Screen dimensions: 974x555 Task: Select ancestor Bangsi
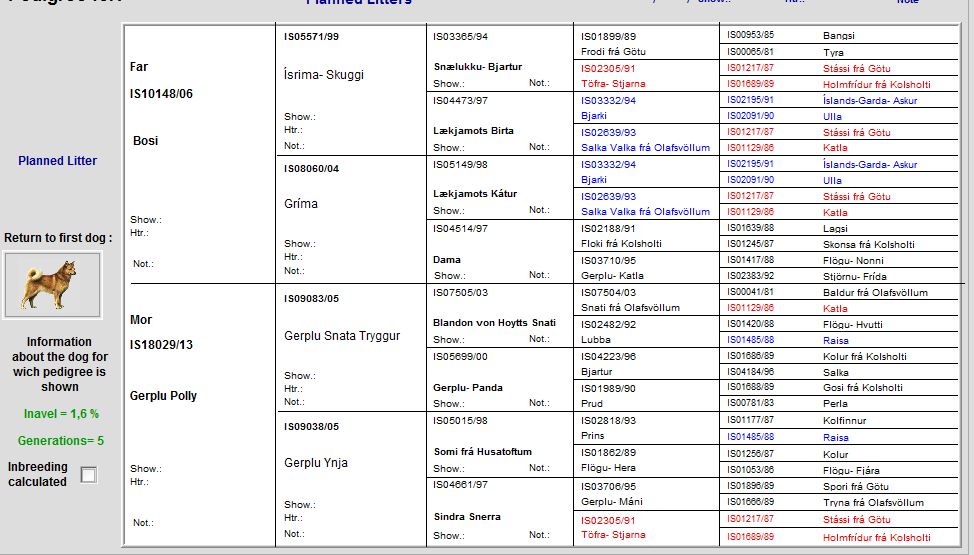(839, 36)
